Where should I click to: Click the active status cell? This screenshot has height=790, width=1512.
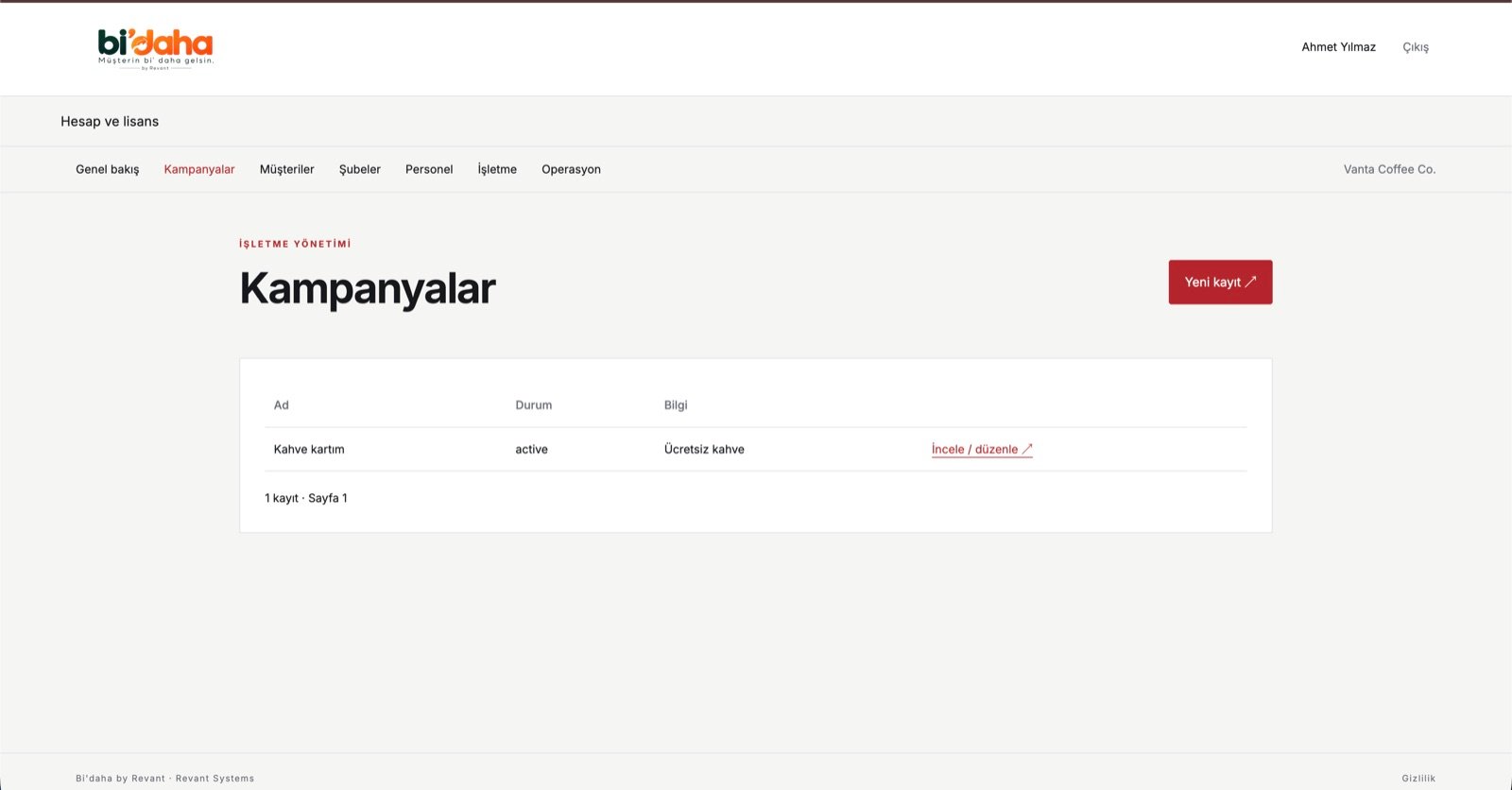pyautogui.click(x=531, y=449)
